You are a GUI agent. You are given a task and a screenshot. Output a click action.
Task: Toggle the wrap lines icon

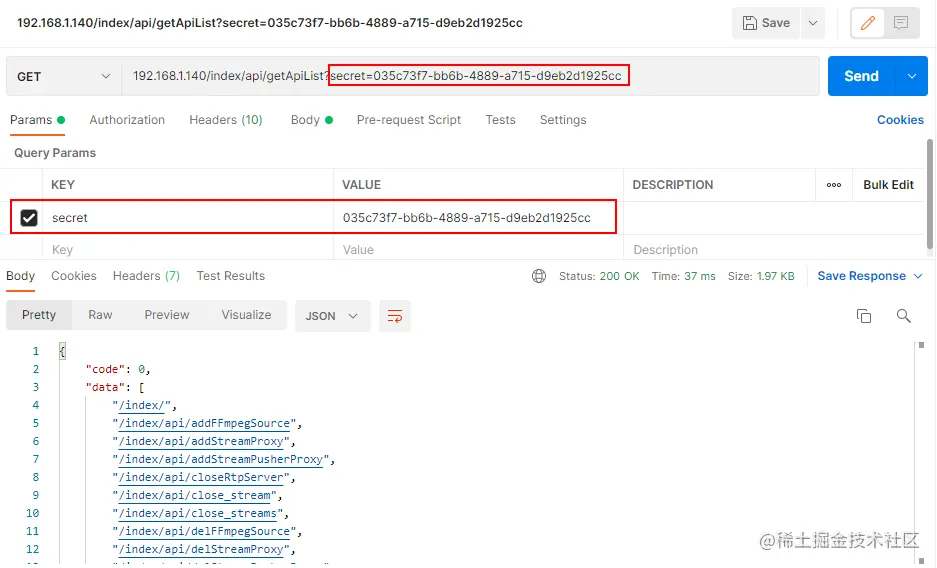tap(395, 316)
